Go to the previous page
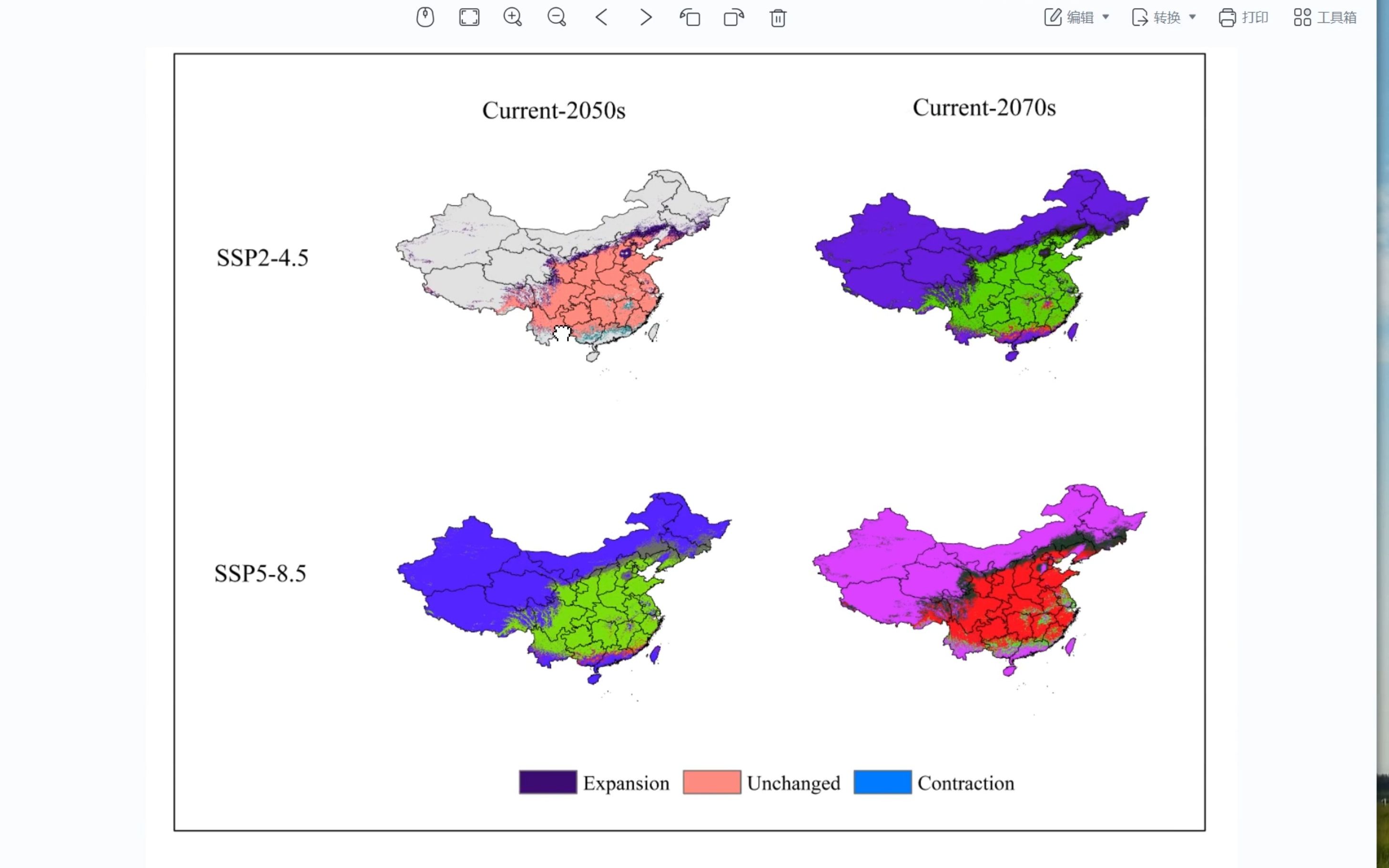 (602, 17)
